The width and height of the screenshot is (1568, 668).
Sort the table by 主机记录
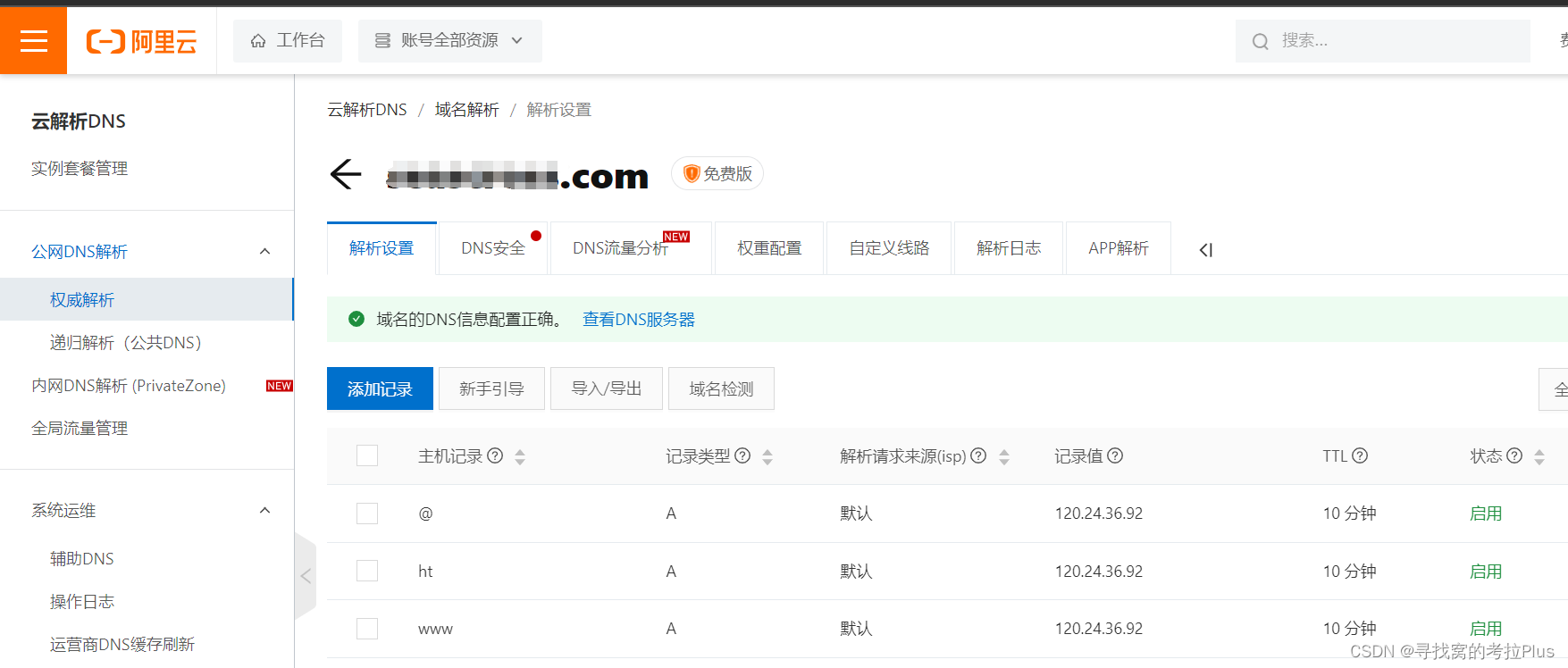pyautogui.click(x=520, y=456)
